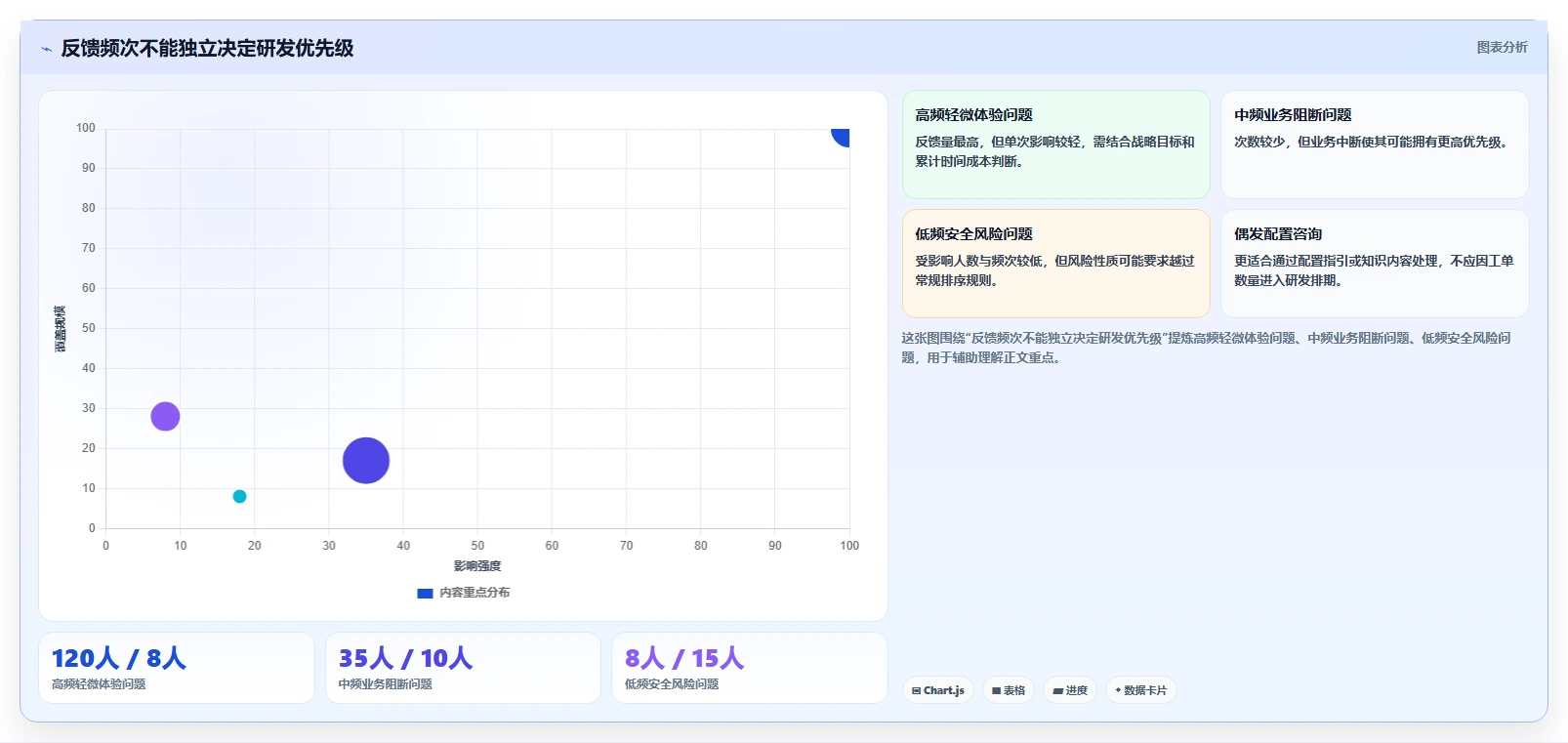This screenshot has height=743, width=1568.
Task: Select the Chart.js tag
Action: [x=937, y=690]
